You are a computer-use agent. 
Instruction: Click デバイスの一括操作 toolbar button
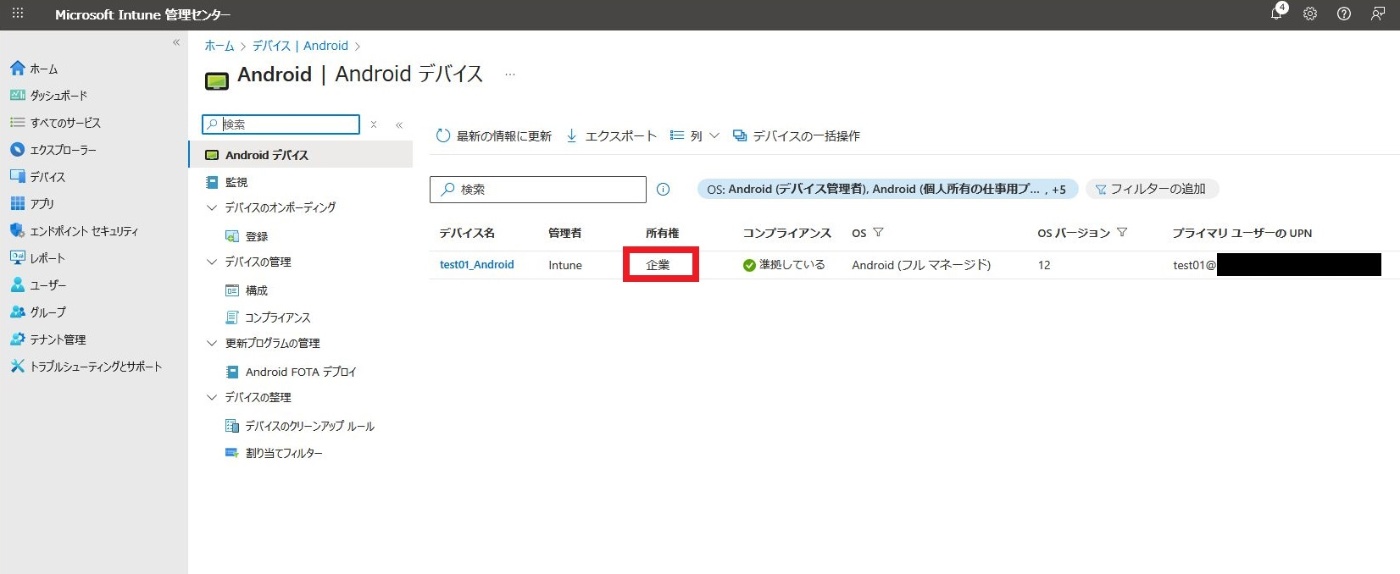[x=796, y=136]
